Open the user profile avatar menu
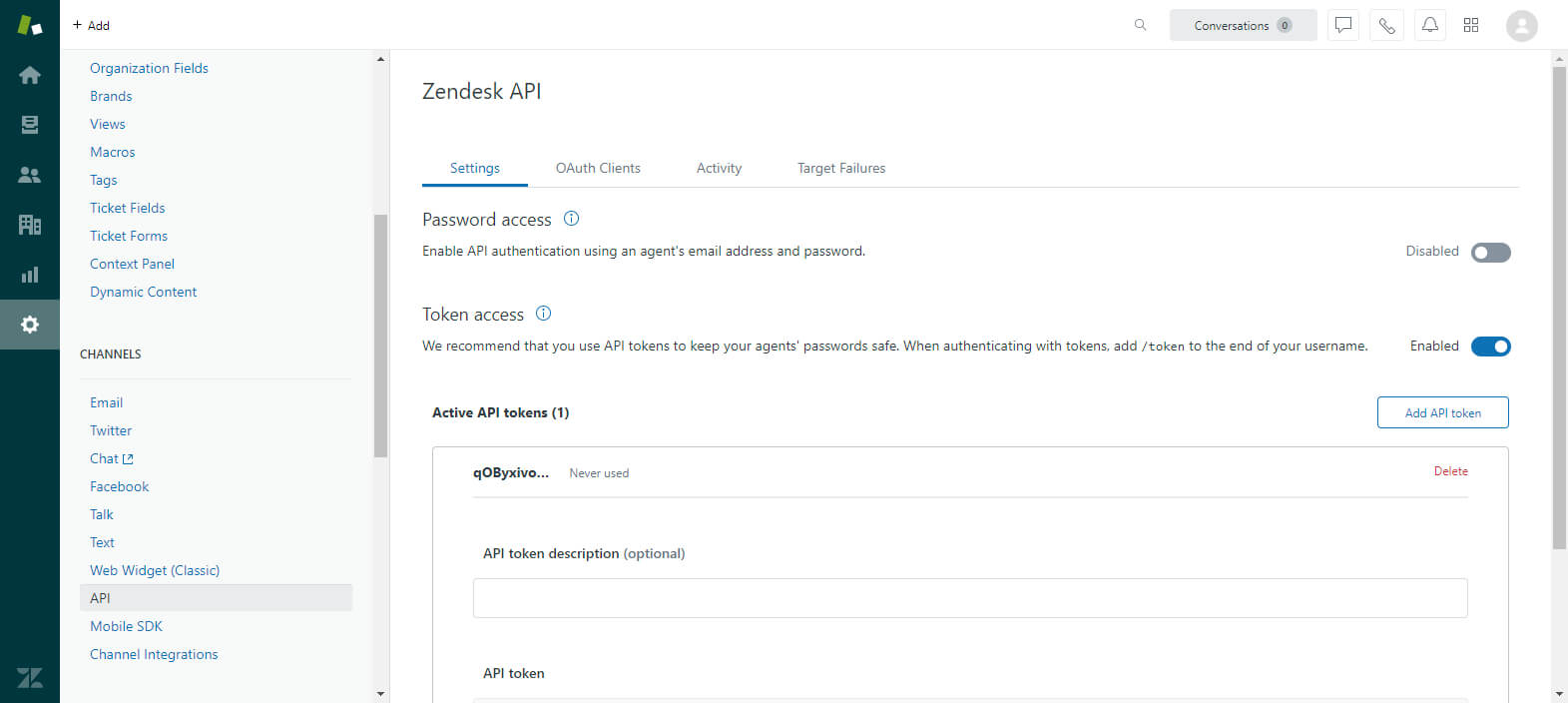 tap(1521, 26)
